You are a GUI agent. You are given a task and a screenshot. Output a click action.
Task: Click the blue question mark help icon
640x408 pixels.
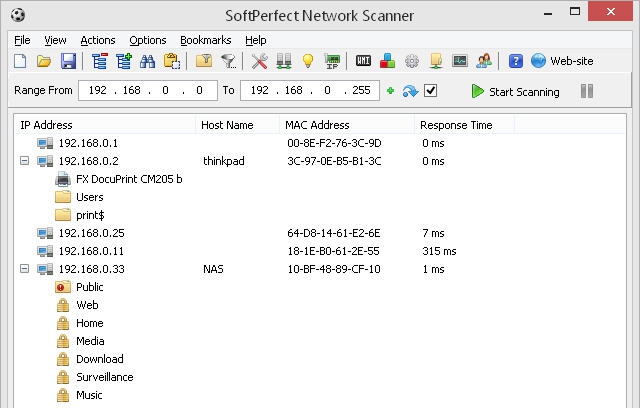pyautogui.click(x=516, y=62)
